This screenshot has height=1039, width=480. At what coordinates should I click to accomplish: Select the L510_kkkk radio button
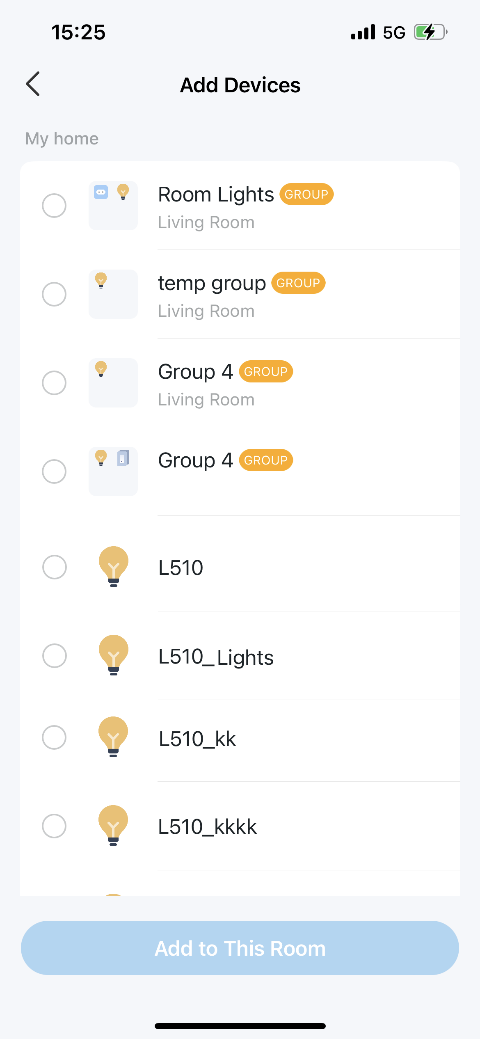coord(54,826)
